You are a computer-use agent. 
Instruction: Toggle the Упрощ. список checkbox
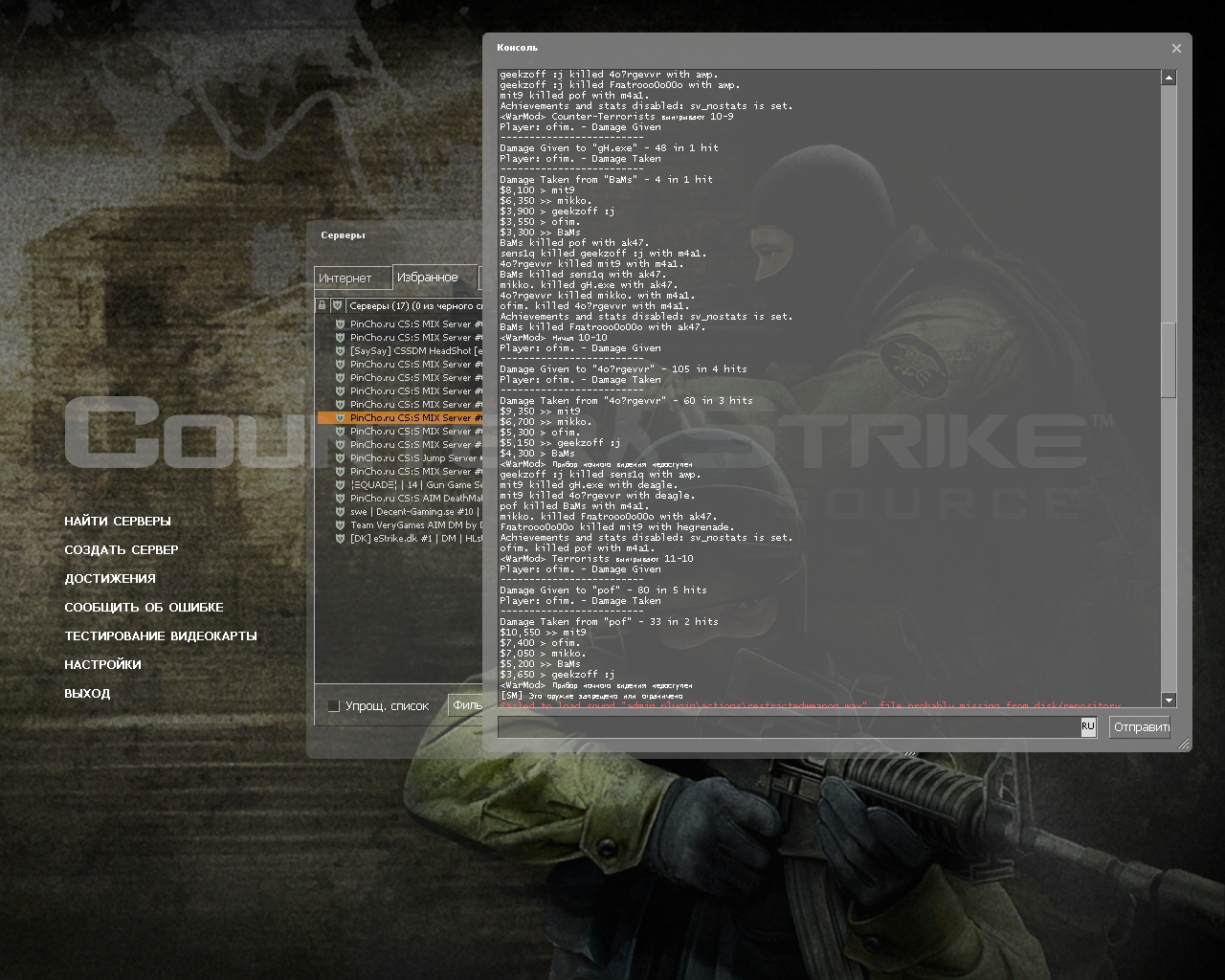coord(334,706)
